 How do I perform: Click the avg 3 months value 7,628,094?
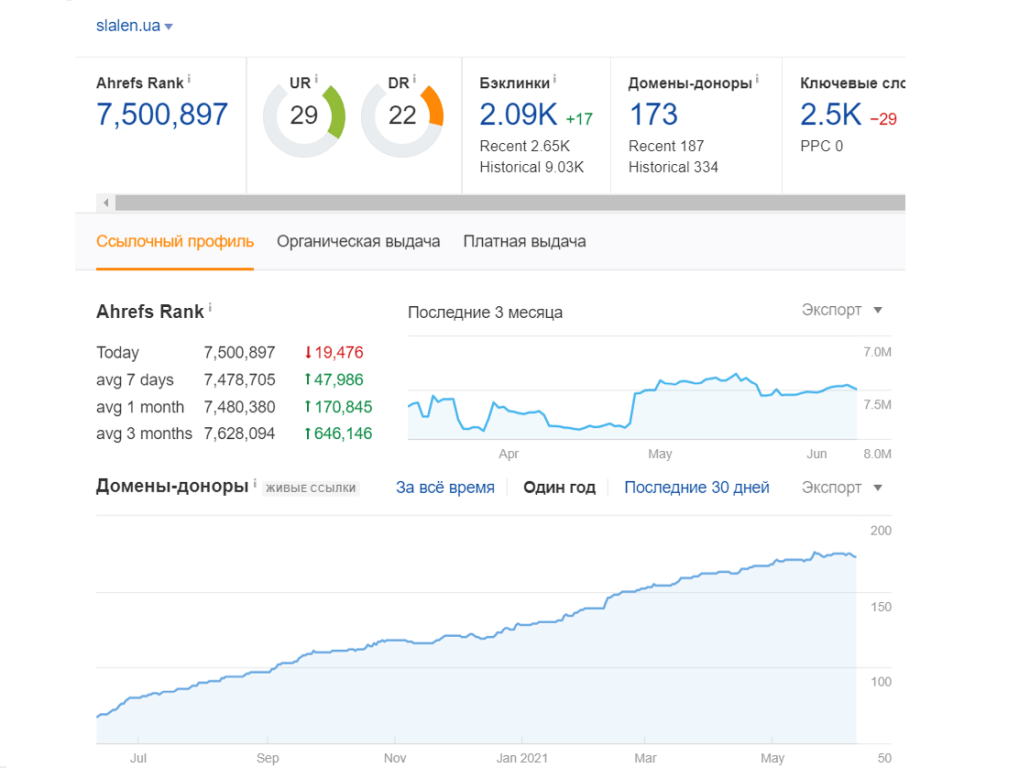pos(239,434)
